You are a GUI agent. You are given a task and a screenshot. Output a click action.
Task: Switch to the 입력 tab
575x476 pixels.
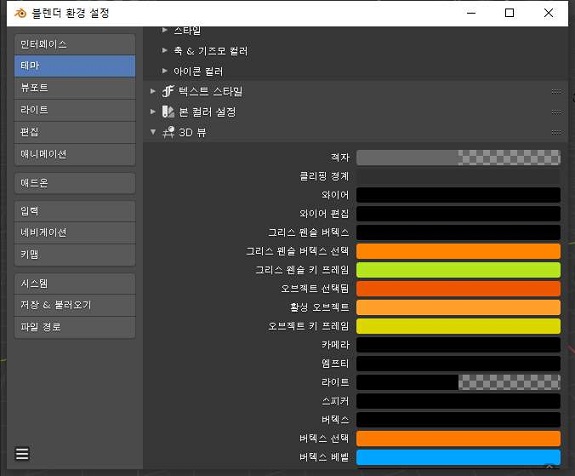(75, 211)
